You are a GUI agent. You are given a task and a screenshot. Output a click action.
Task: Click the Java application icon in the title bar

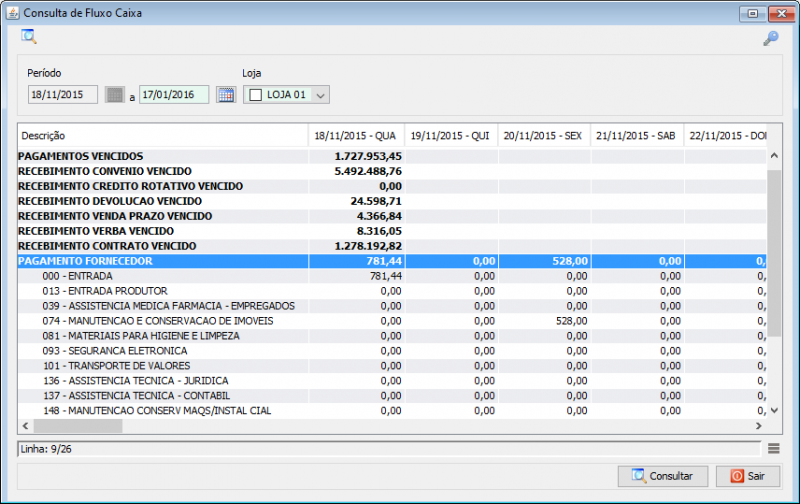tap(13, 13)
